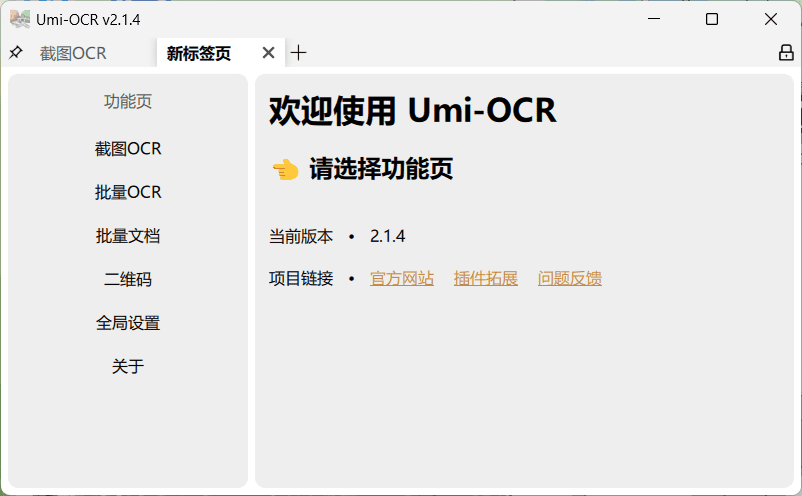Choose 批量文档 in the function list
802x496 pixels.
click(x=128, y=236)
